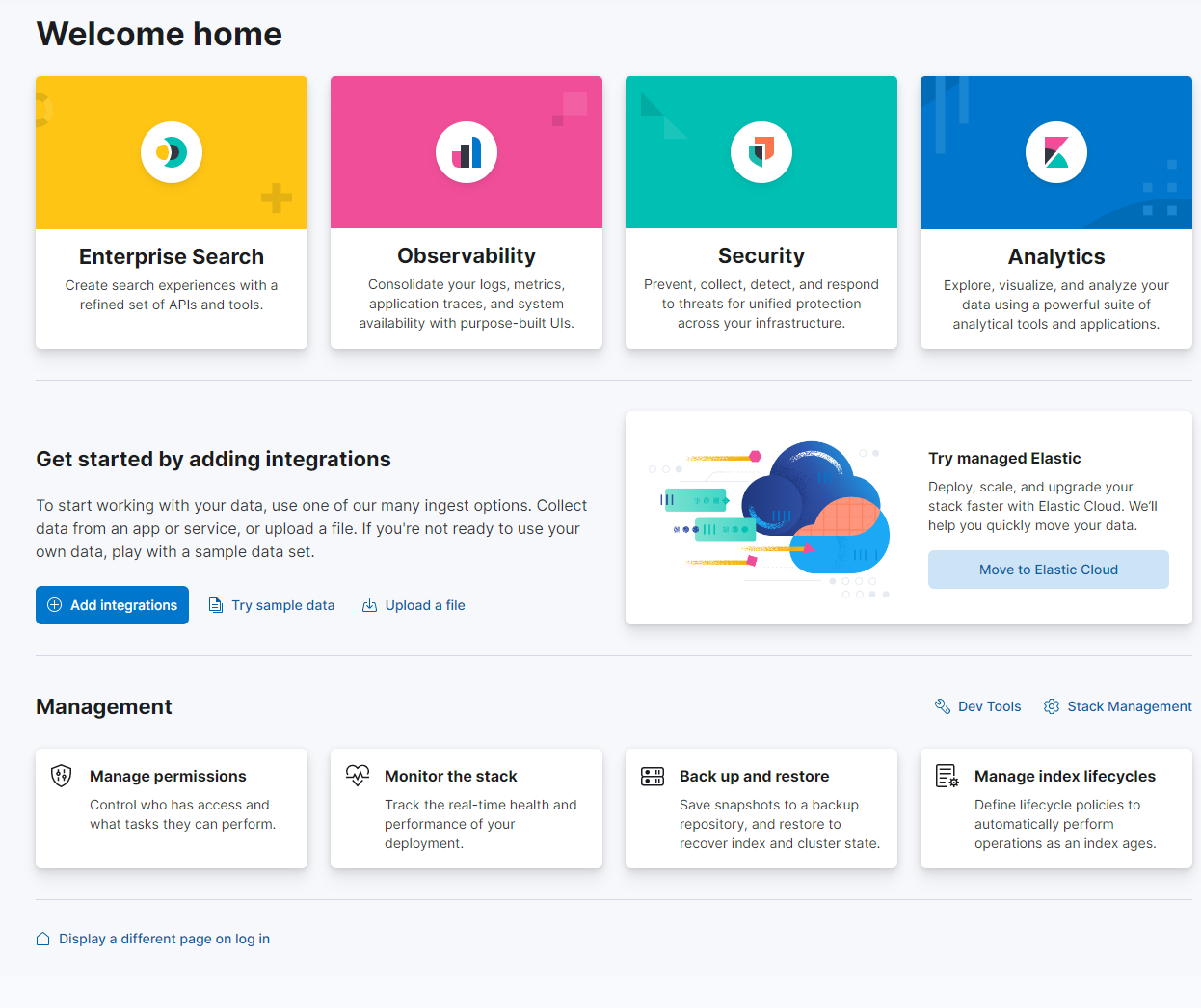1201x1008 pixels.
Task: Click the Analytics Kibana logo icon
Action: coord(1056,152)
